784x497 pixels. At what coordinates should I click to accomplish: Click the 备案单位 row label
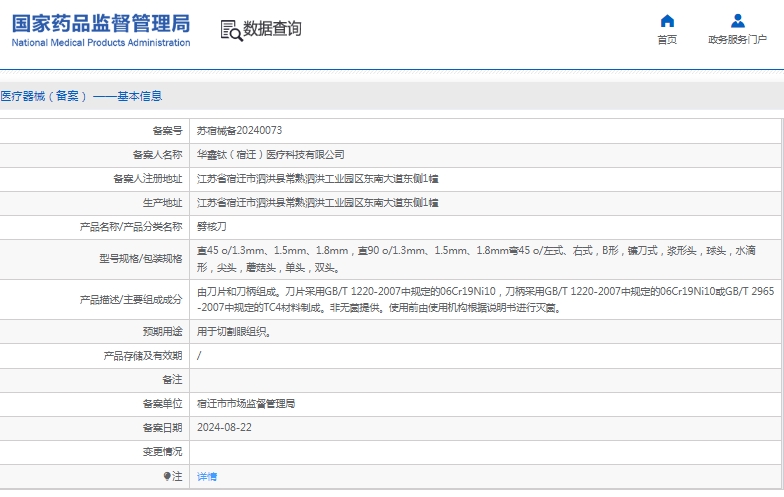tap(162, 404)
